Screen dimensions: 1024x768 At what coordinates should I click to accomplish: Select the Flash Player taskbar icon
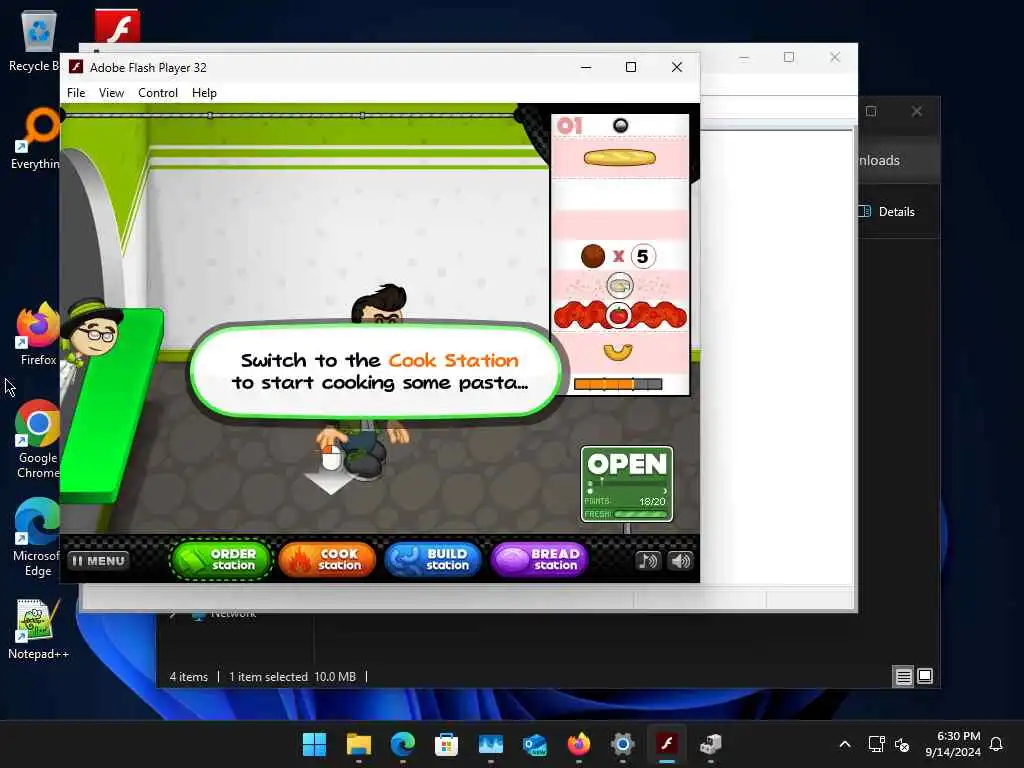667,744
